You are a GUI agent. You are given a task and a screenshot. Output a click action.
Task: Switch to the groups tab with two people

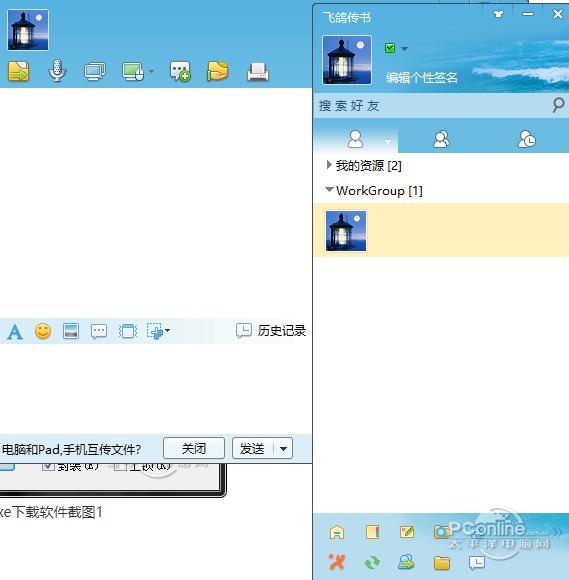click(441, 139)
